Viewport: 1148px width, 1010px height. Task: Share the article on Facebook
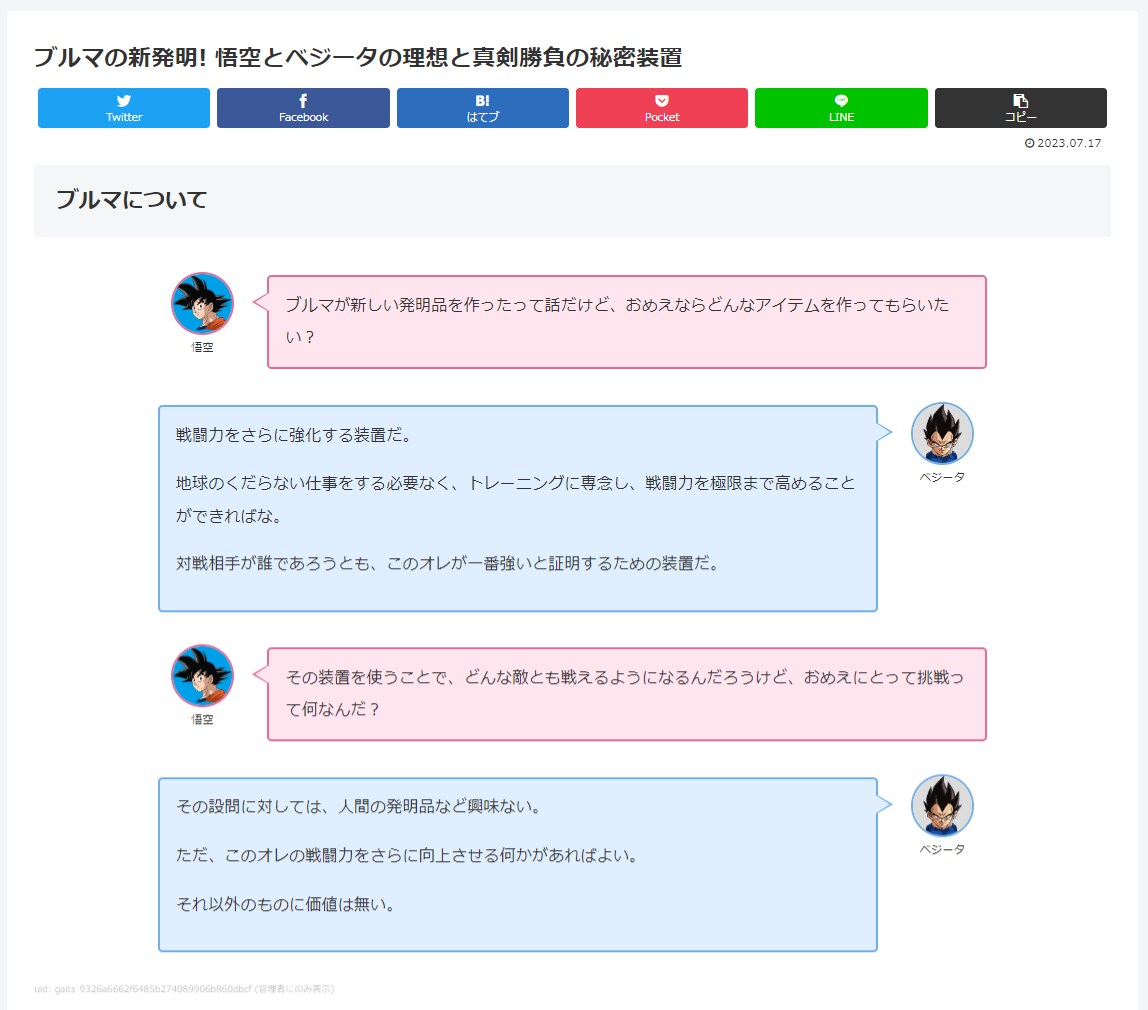tap(303, 108)
